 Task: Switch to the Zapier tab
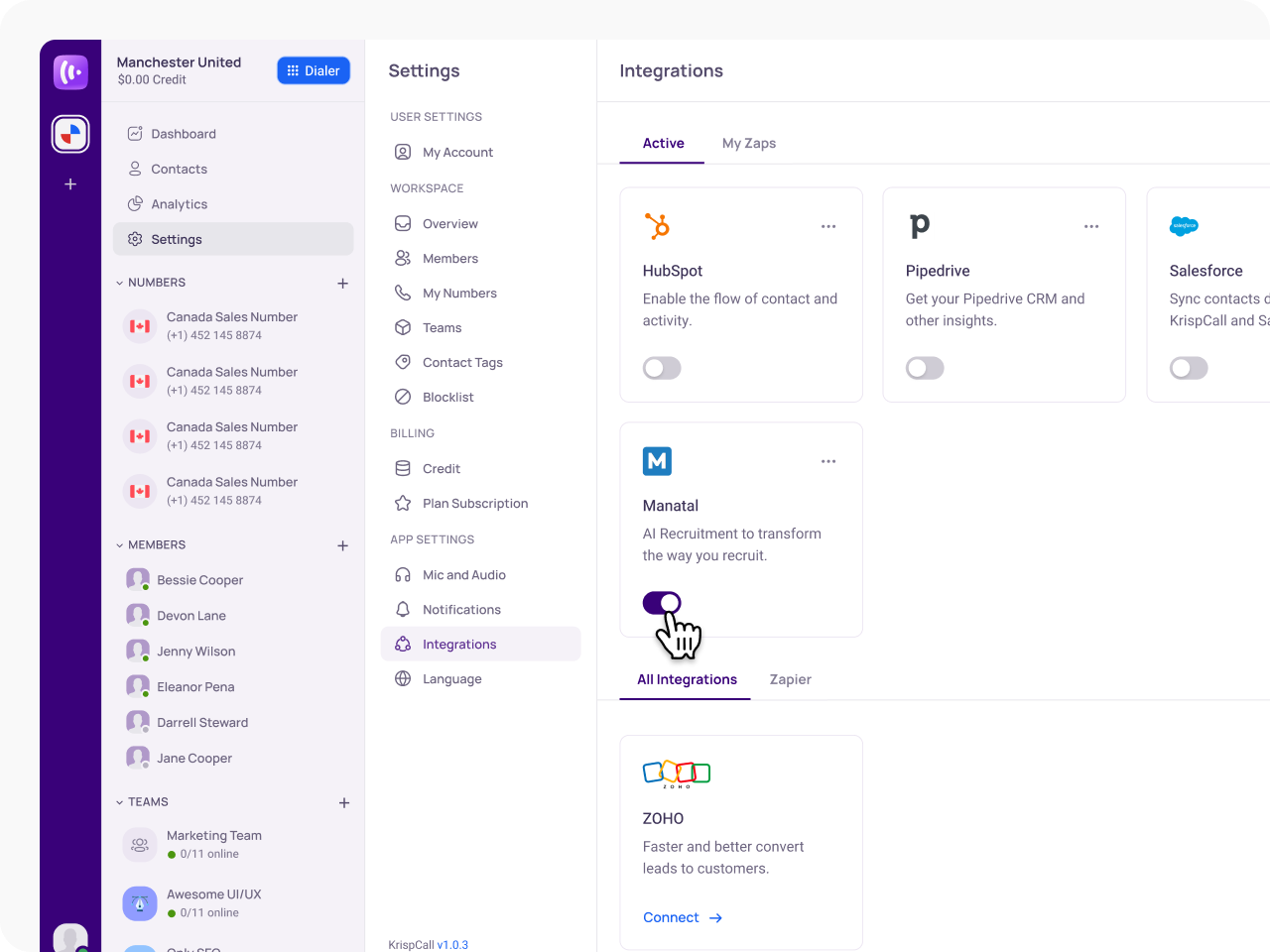click(x=791, y=680)
